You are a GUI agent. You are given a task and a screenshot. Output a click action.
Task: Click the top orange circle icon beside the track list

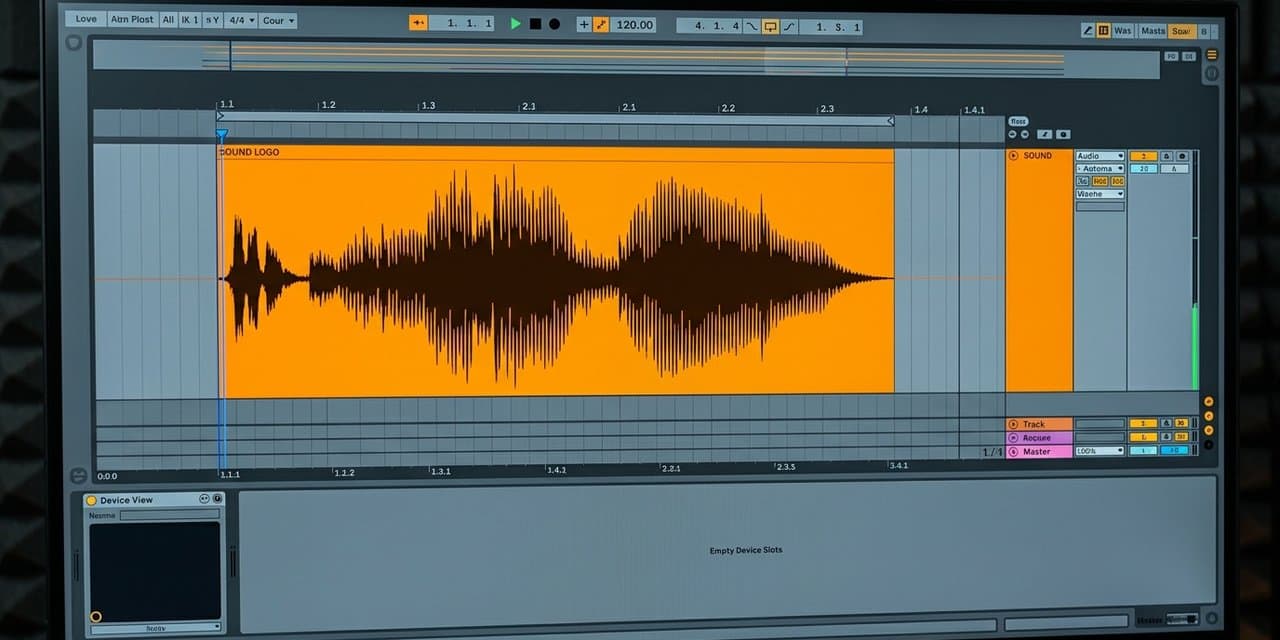click(1208, 401)
